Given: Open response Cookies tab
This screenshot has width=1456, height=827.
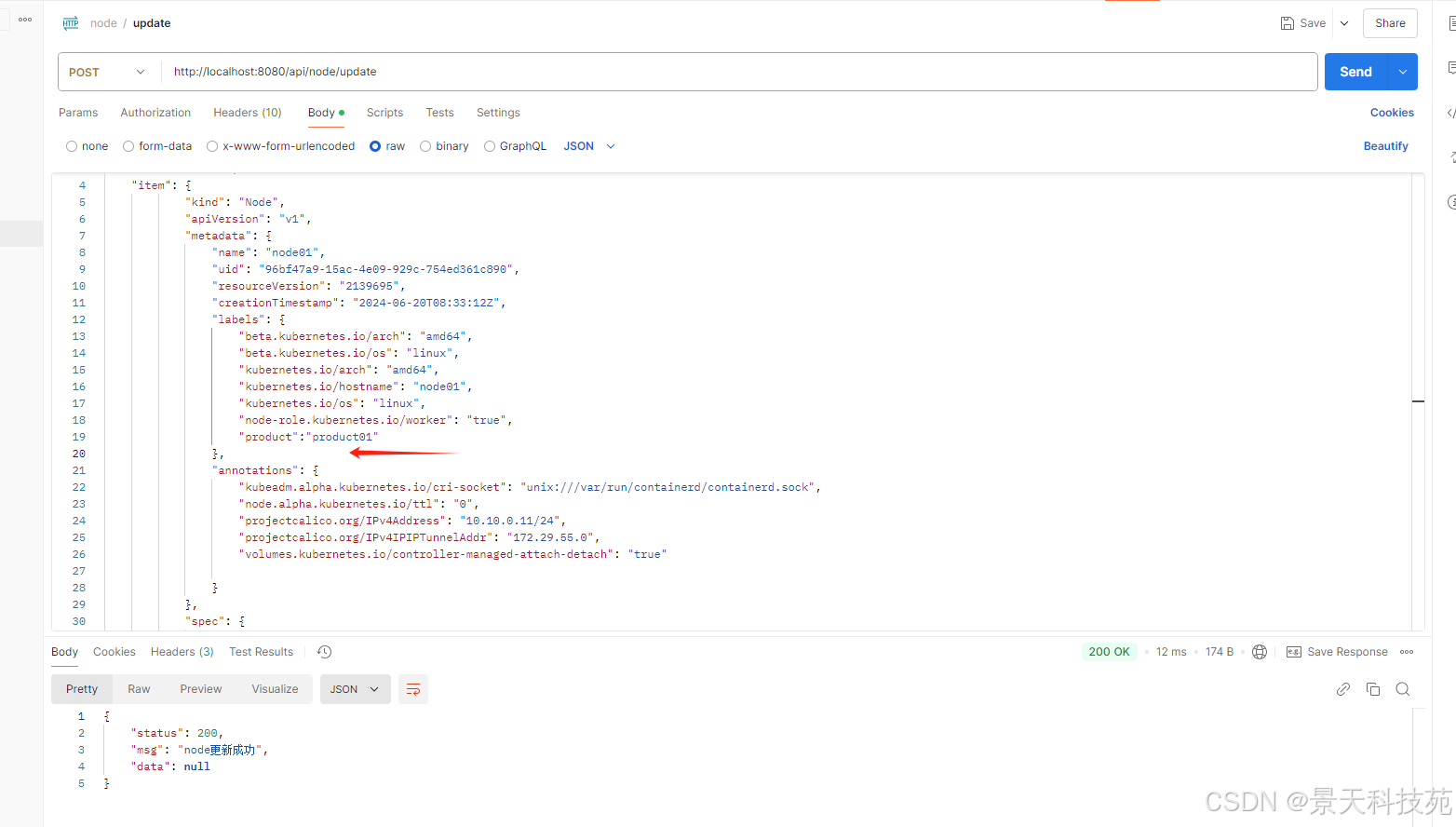Looking at the screenshot, I should coord(115,652).
